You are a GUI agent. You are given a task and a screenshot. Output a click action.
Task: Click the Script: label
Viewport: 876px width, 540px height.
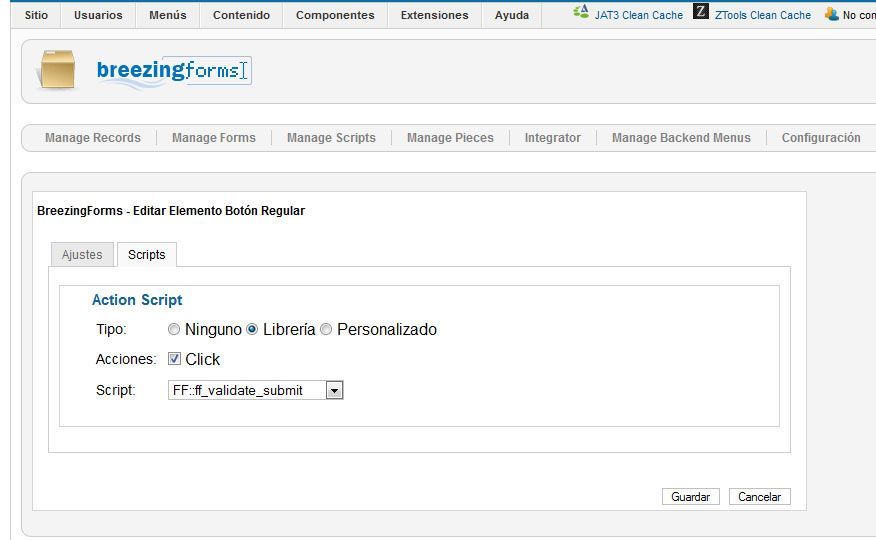pyautogui.click(x=116, y=390)
